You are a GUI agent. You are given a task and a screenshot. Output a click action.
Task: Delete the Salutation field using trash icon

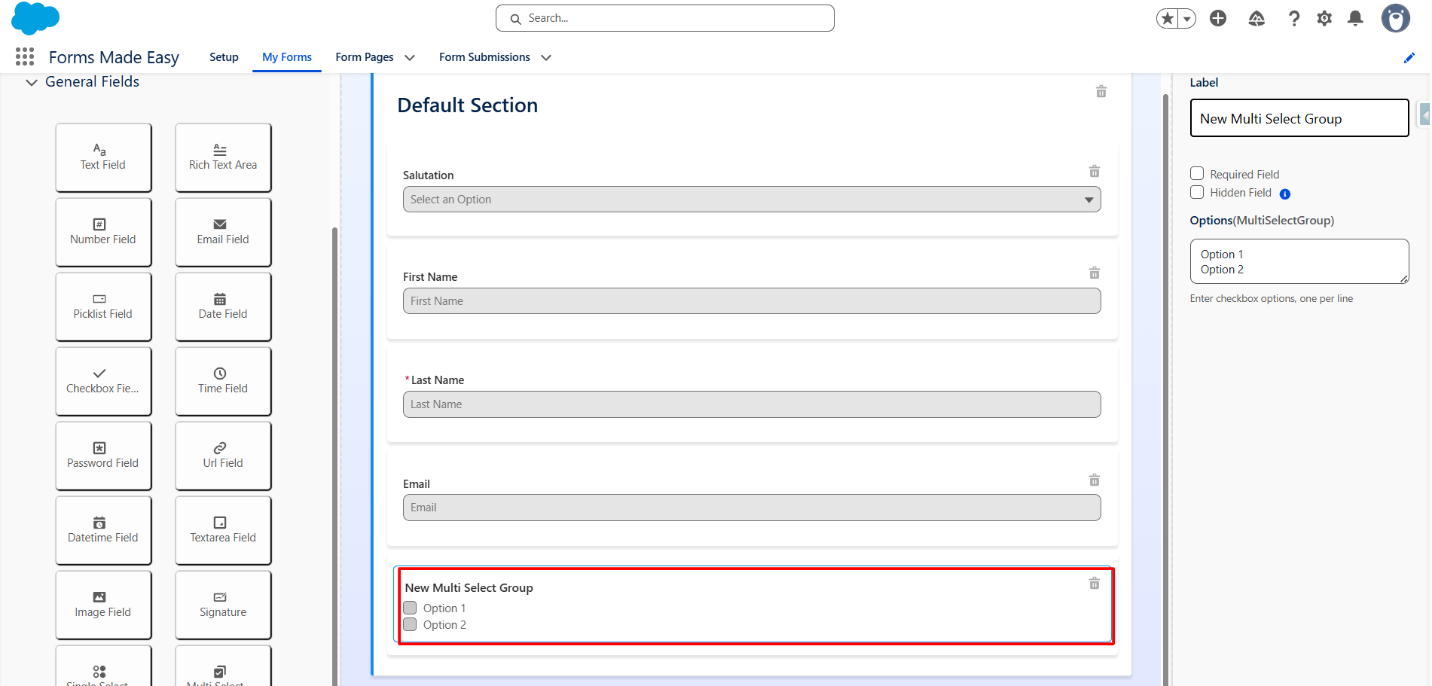click(1094, 171)
